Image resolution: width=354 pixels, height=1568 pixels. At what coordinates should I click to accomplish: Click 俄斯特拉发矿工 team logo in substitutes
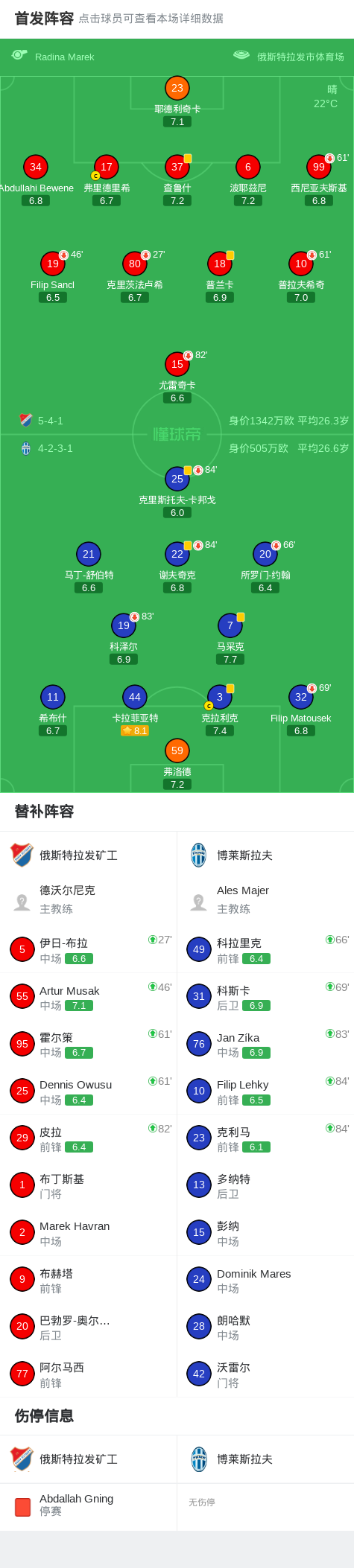click(22, 855)
